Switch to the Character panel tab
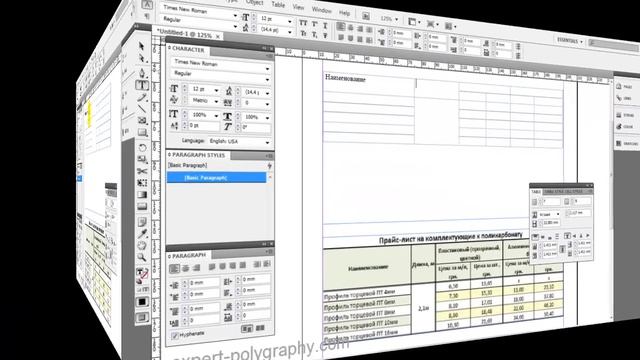The height and width of the screenshot is (360, 640). (188, 49)
